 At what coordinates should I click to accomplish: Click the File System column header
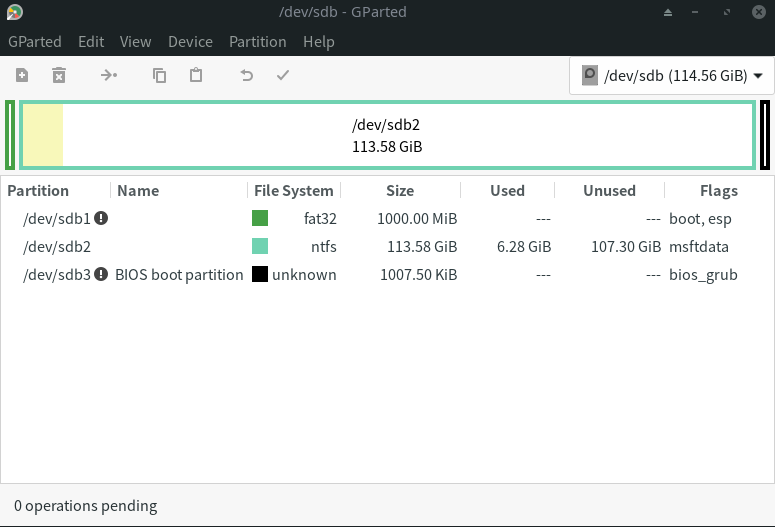click(x=293, y=190)
